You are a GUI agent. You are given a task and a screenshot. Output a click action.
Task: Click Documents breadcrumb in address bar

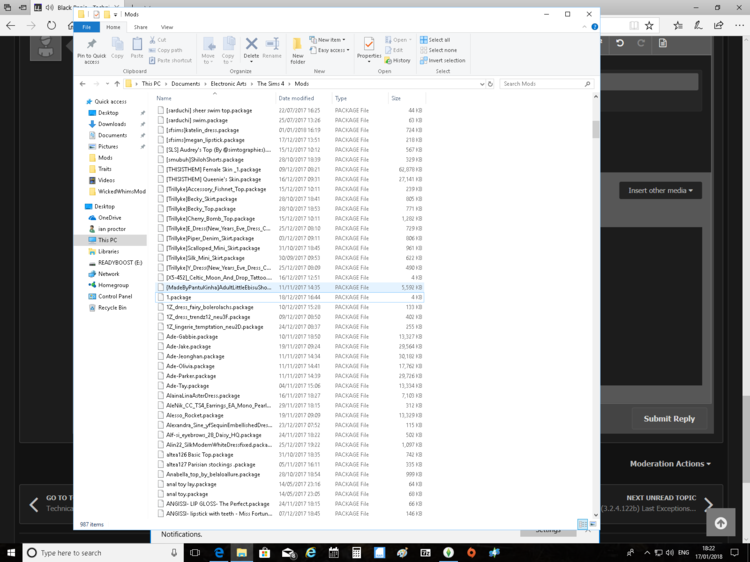coord(186,84)
